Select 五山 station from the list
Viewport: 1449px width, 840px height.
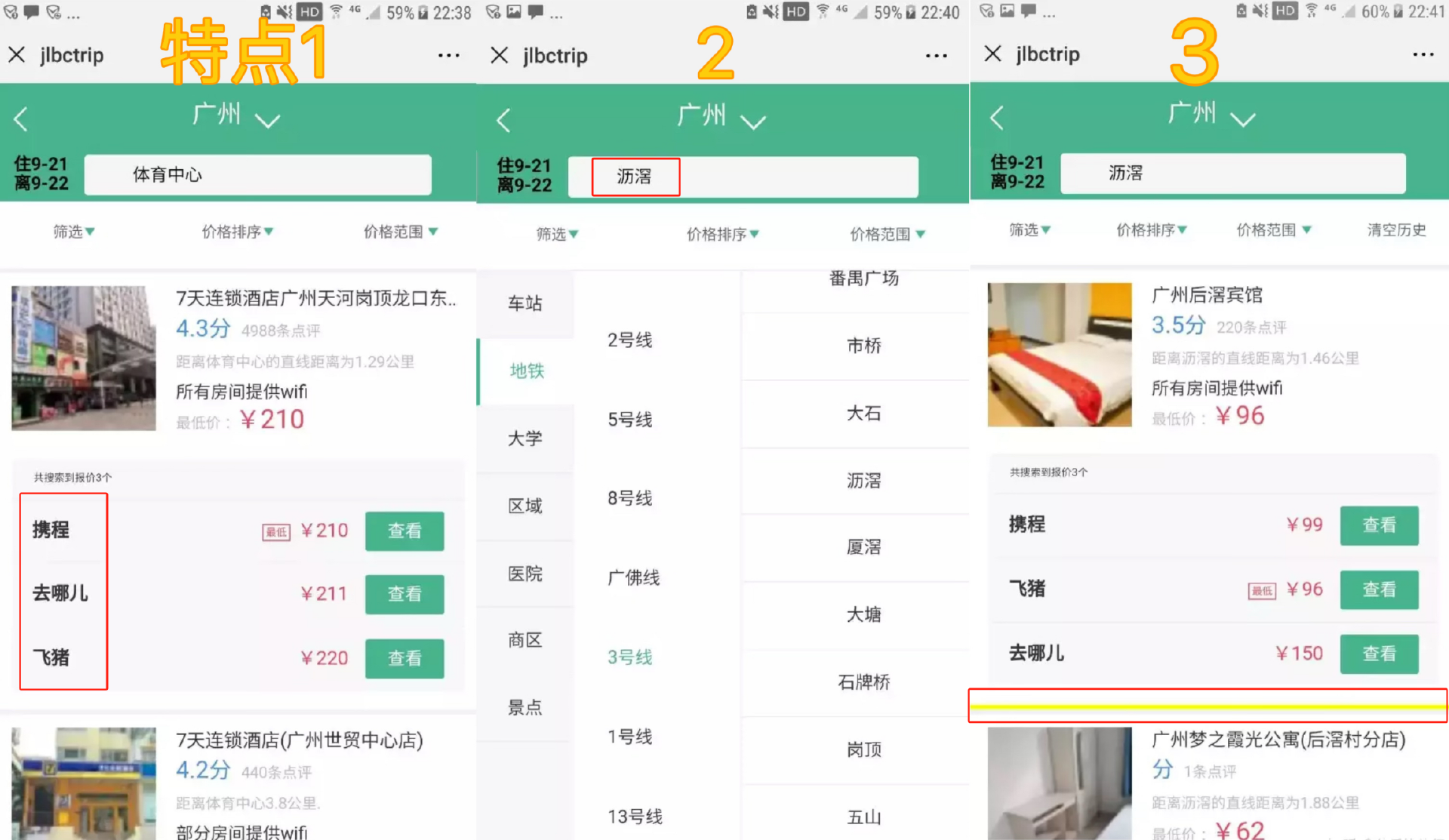863,816
